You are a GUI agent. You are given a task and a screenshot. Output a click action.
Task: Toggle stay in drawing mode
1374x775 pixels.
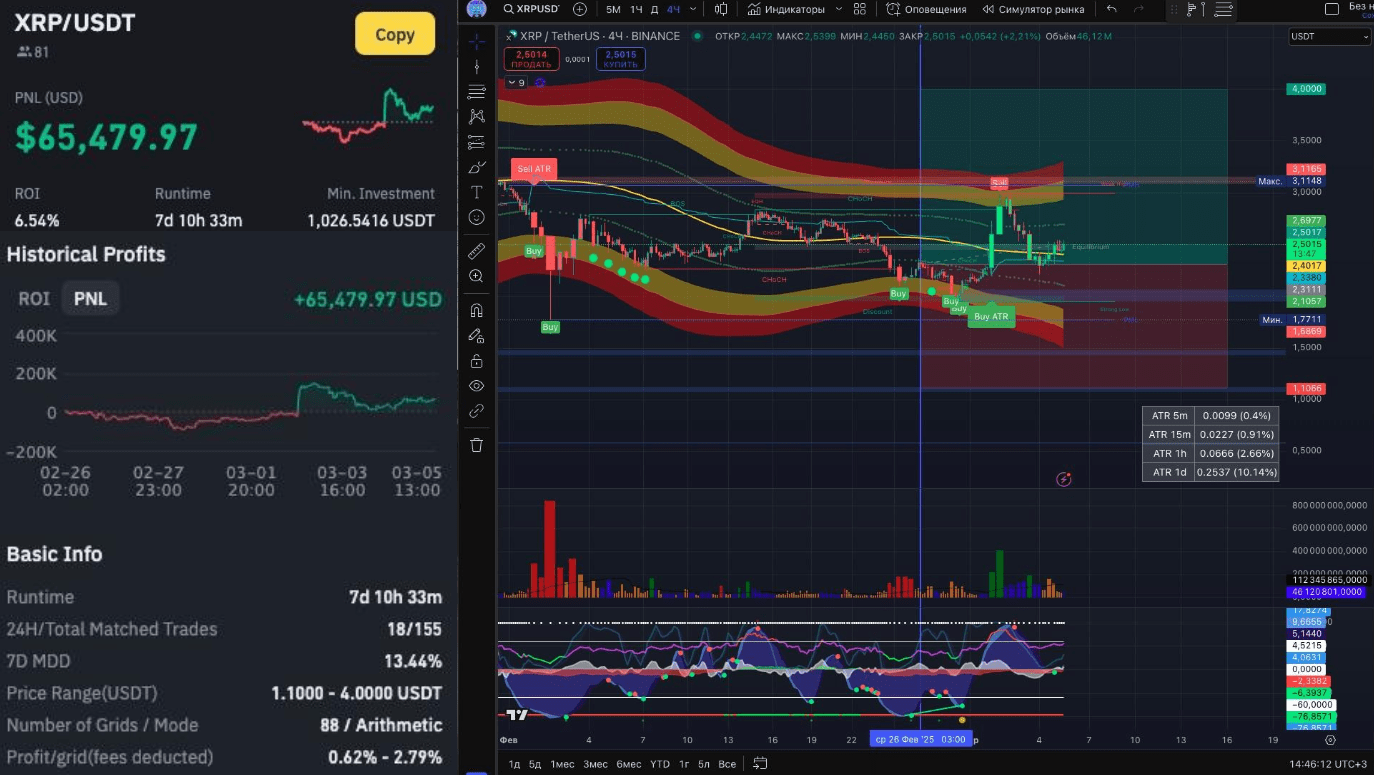[477, 335]
